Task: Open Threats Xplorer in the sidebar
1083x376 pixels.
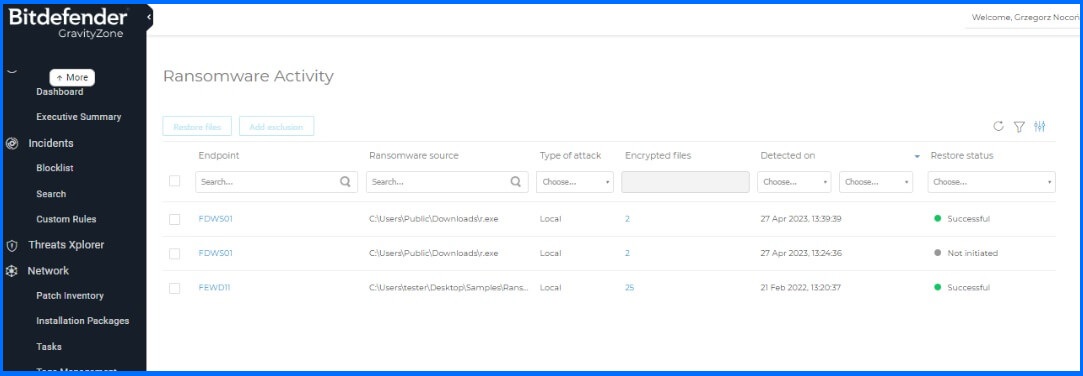Action: [x=66, y=245]
